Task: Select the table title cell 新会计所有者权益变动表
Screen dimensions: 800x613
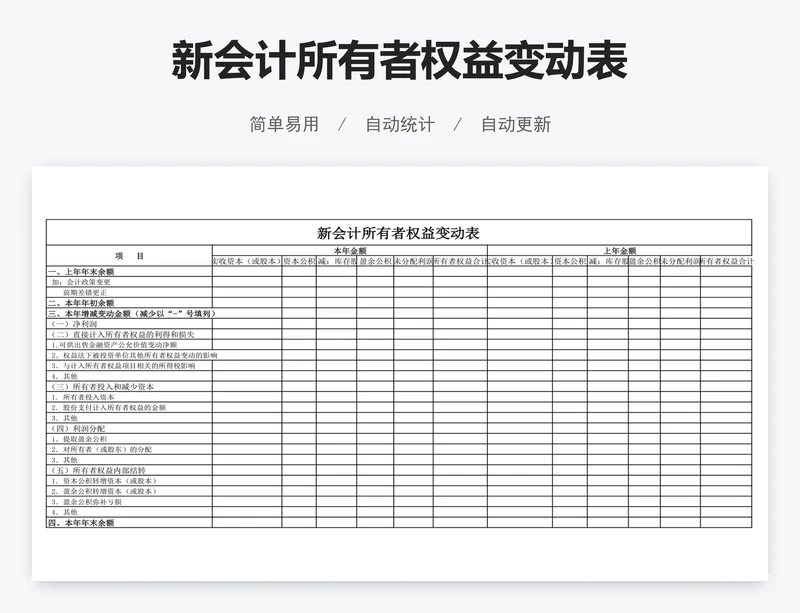Action: tap(398, 233)
